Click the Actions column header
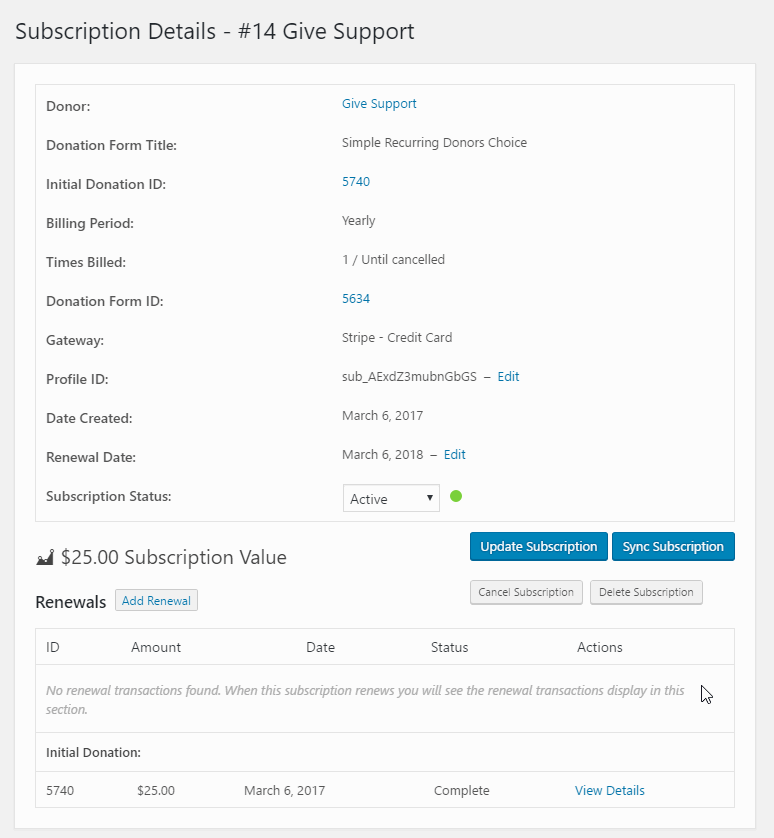The width and height of the screenshot is (774, 838). click(600, 647)
